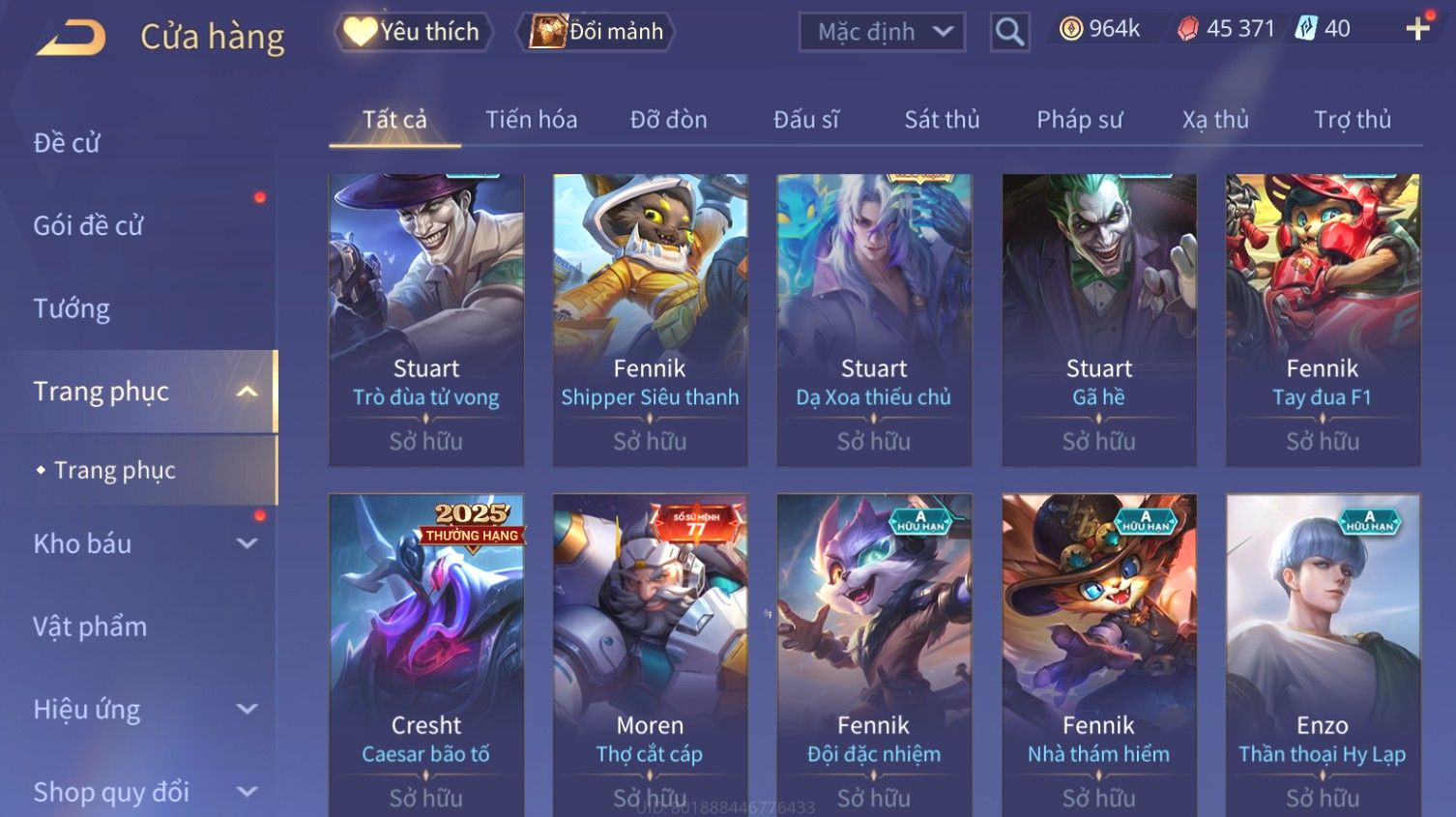Open the search magnifier icon
This screenshot has height=817, width=1456.
click(1009, 32)
